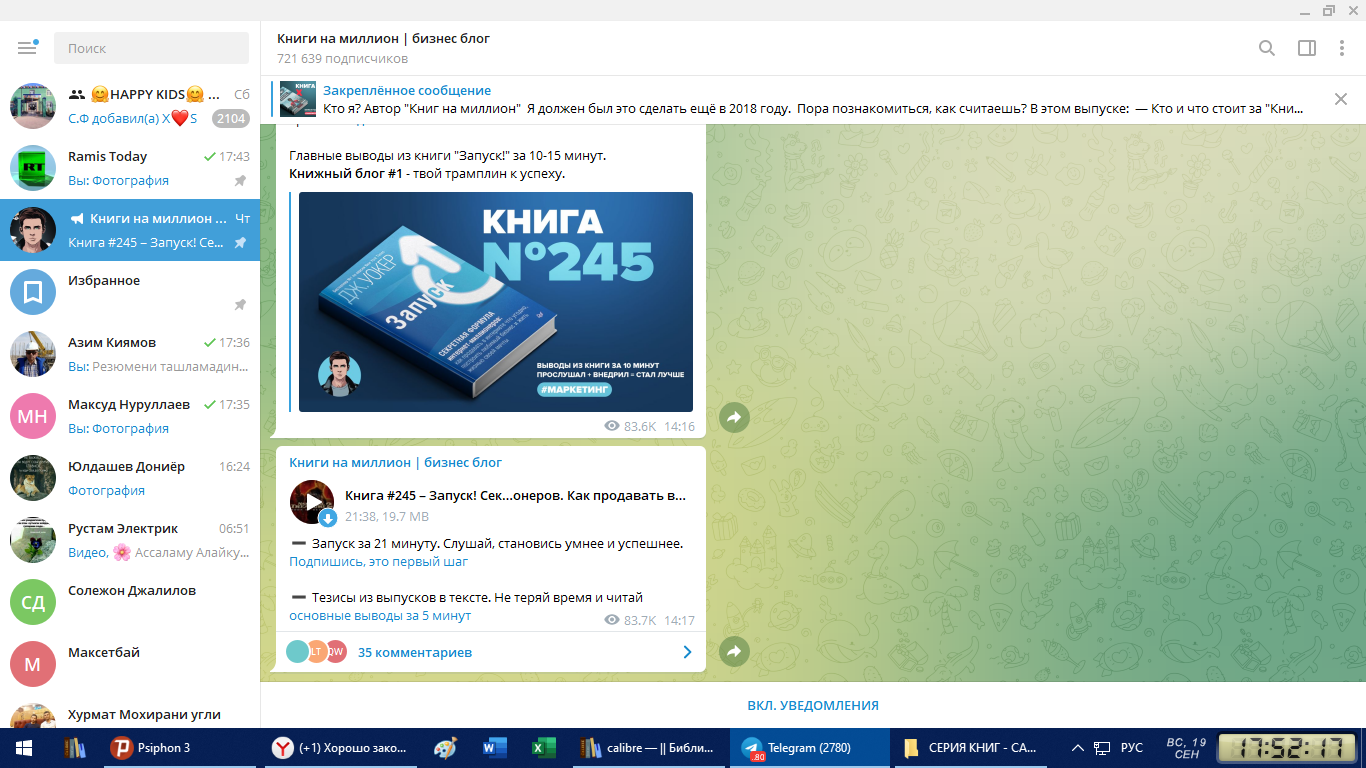Viewport: 1366px width, 768px height.
Task: Open channel info via header title
Action: click(x=384, y=39)
